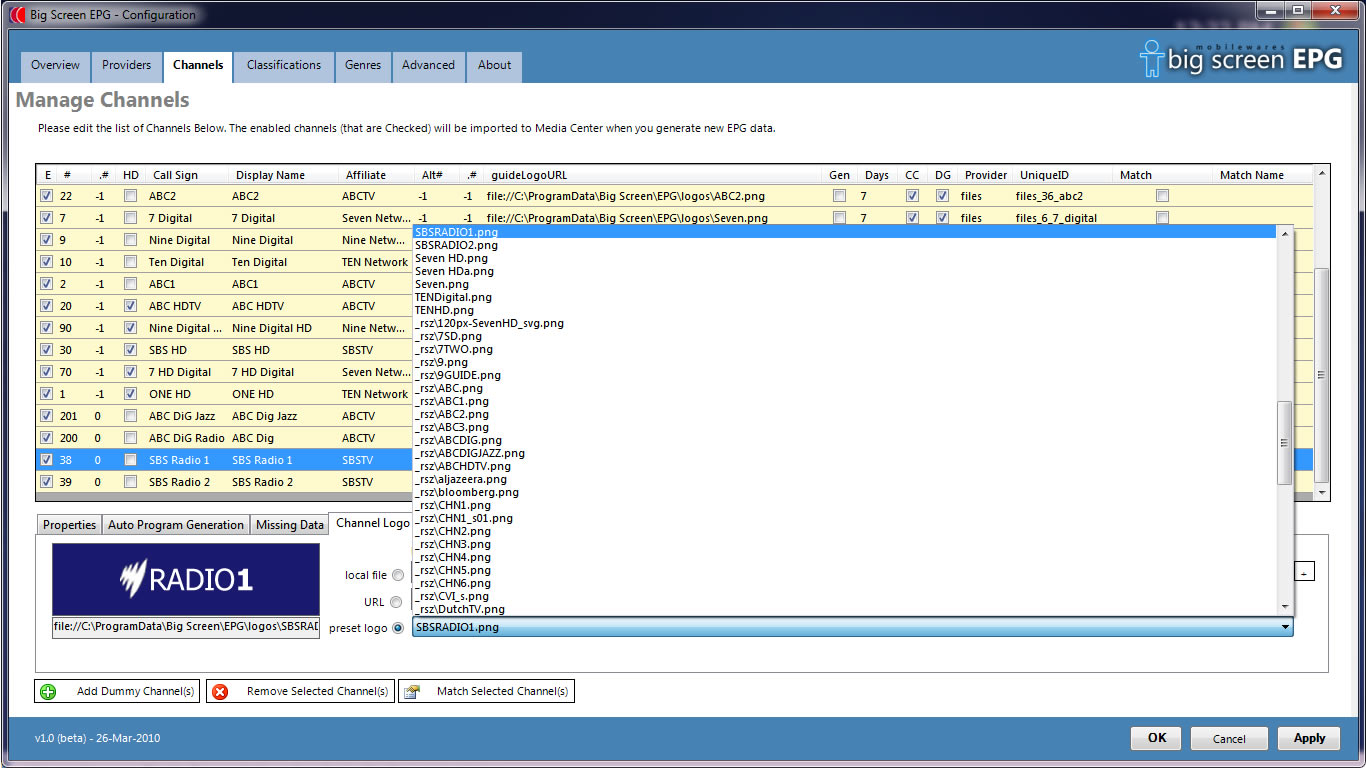Click Add Dummy Channel(s) button
Viewport: 1366px width, 768px height.
(117, 691)
